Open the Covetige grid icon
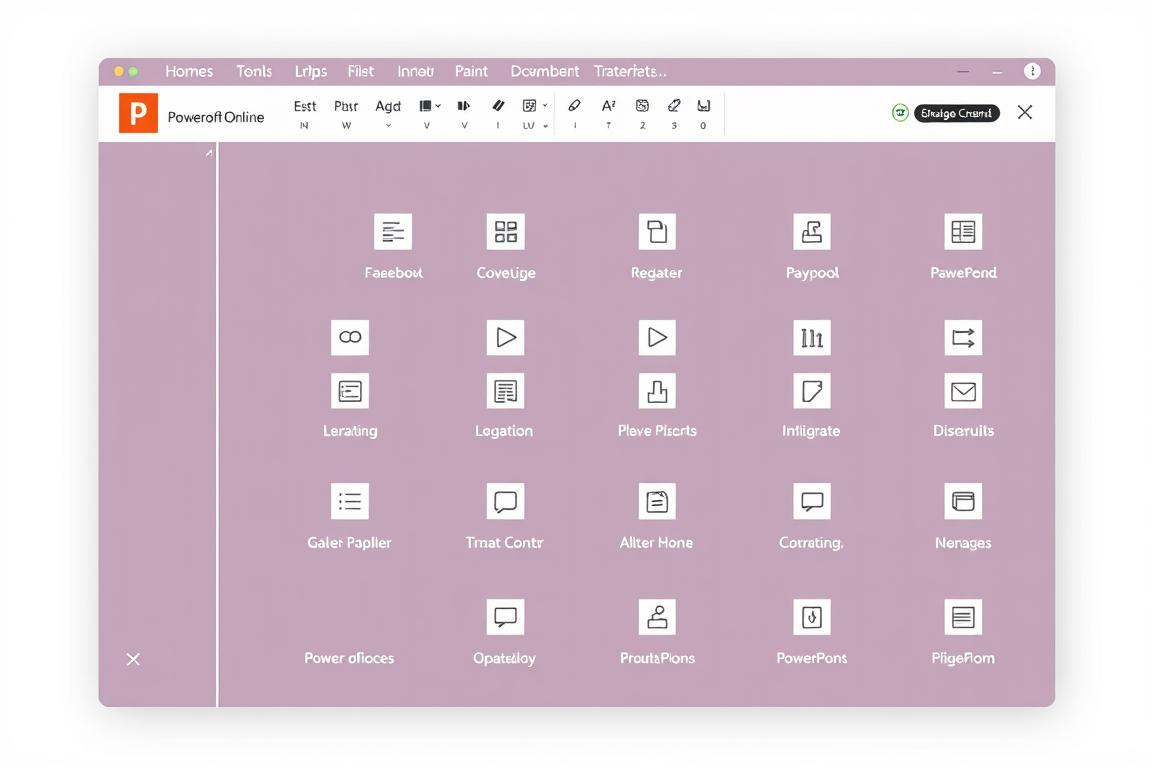The width and height of the screenshot is (1152, 768). pos(505,232)
